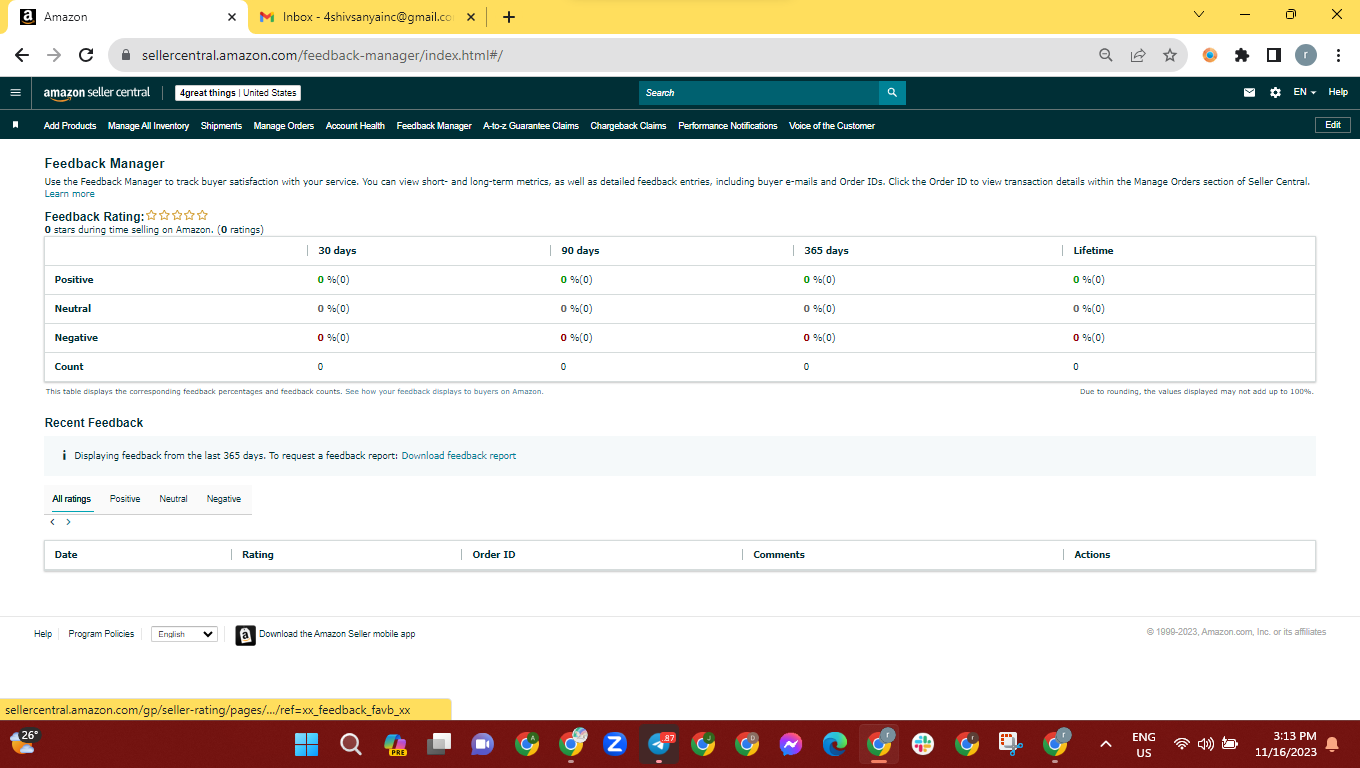This screenshot has width=1360, height=768.
Task: Open Performance Notifications
Action: (727, 126)
